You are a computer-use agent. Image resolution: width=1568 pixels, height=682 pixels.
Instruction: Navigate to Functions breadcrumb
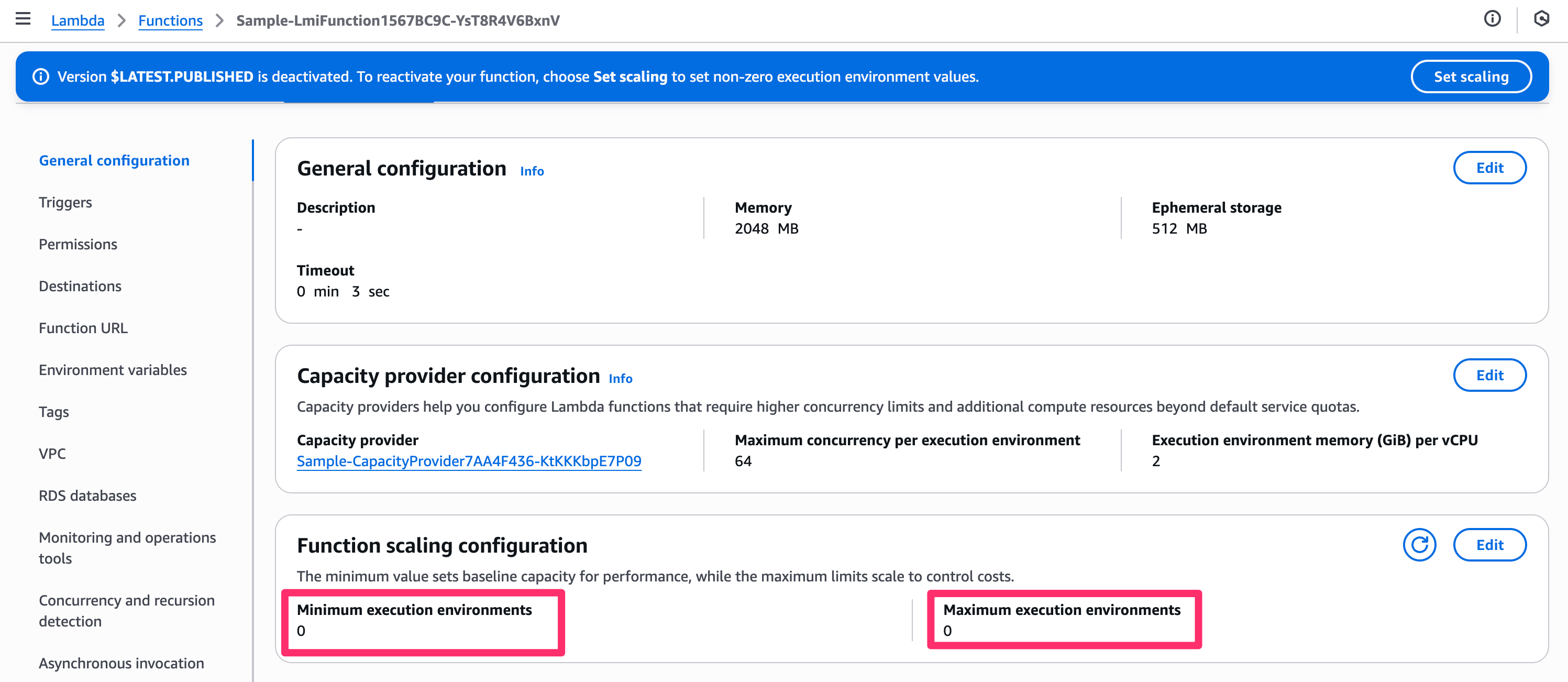tap(170, 21)
